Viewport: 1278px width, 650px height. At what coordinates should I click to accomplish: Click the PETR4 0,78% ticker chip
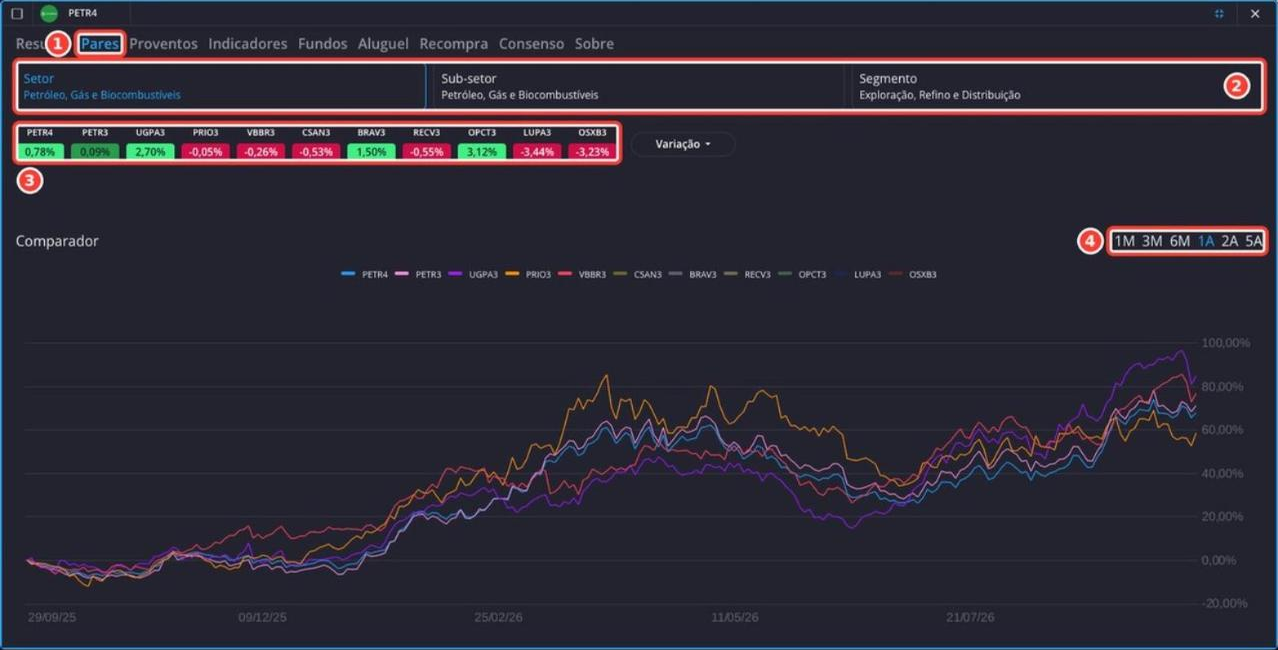point(40,142)
